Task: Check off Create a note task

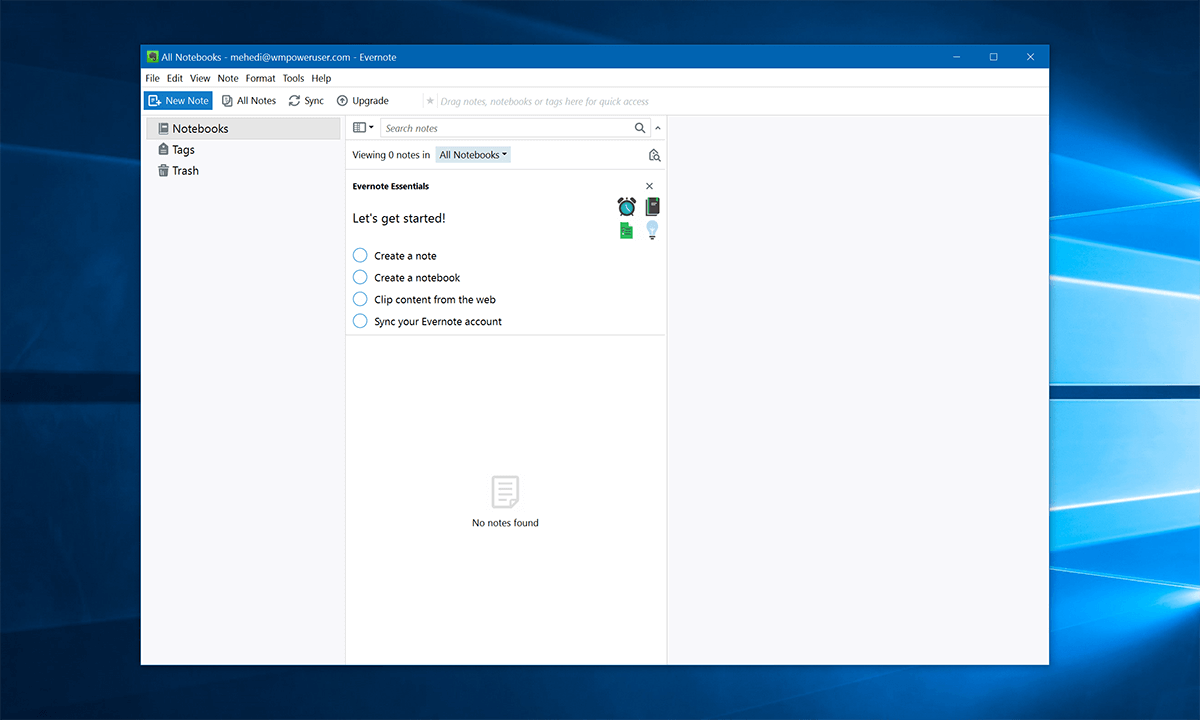Action: pos(360,255)
